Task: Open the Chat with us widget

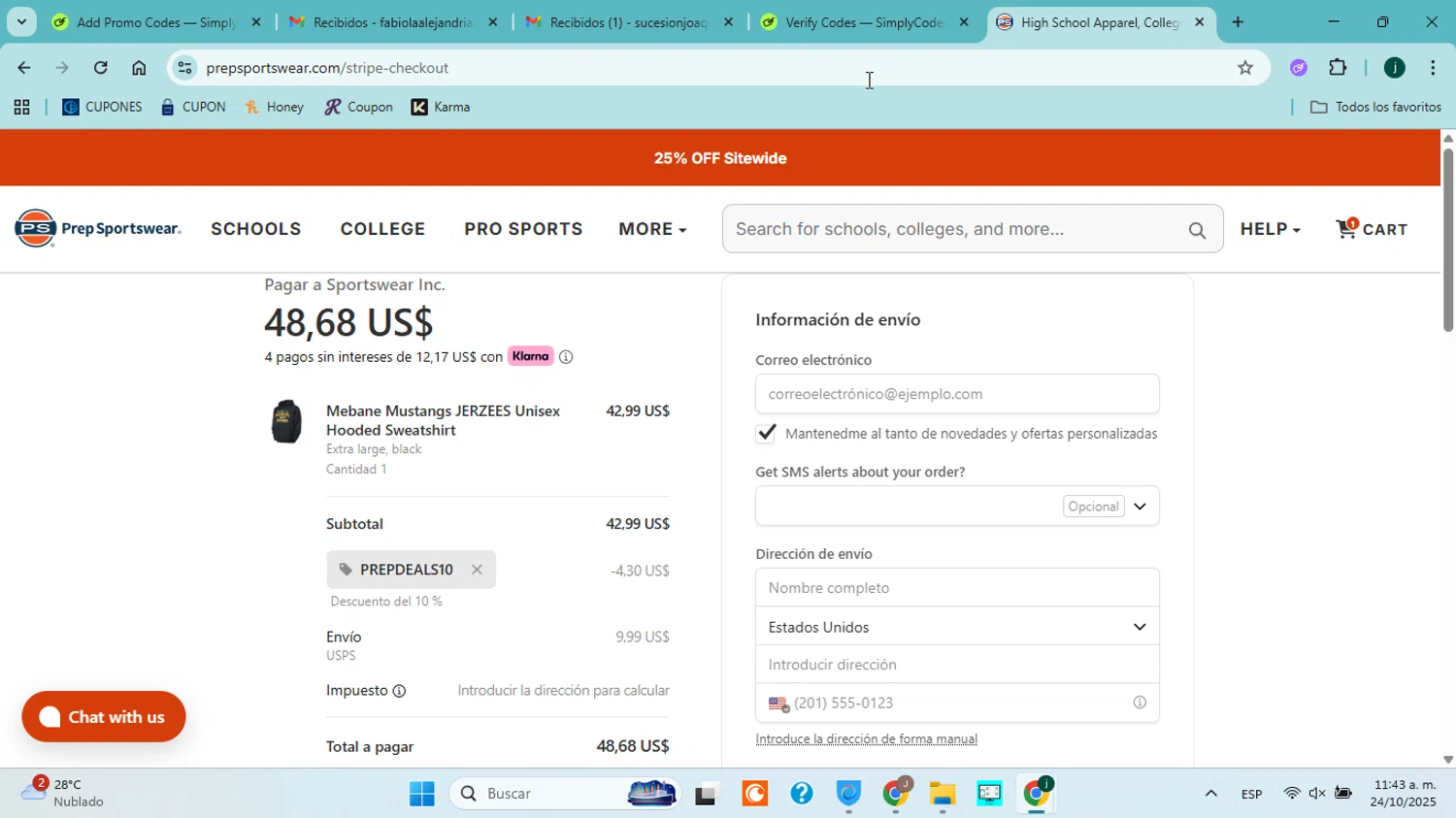Action: click(x=104, y=717)
